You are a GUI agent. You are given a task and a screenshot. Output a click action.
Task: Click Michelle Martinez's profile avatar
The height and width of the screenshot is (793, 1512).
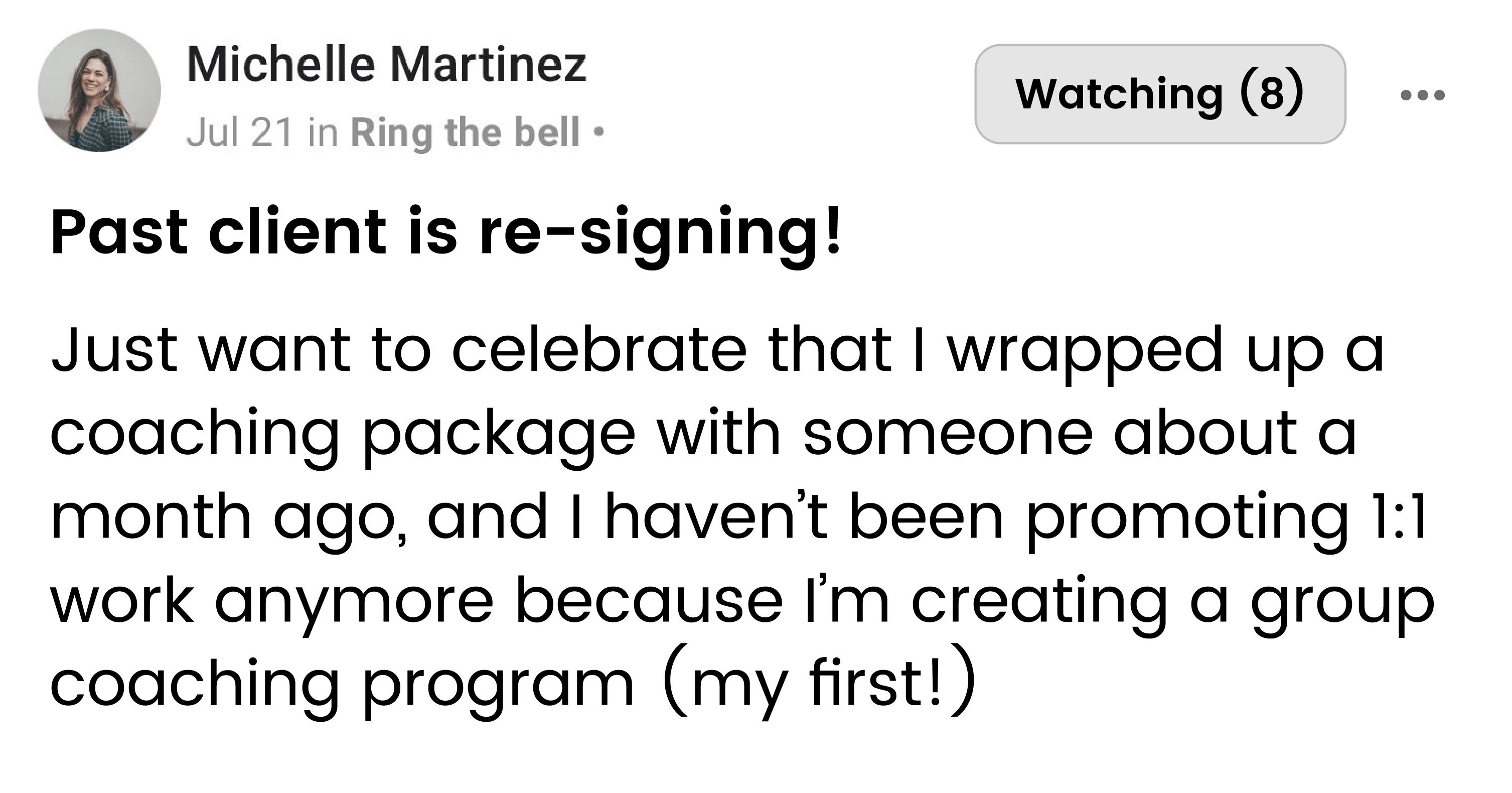click(99, 90)
